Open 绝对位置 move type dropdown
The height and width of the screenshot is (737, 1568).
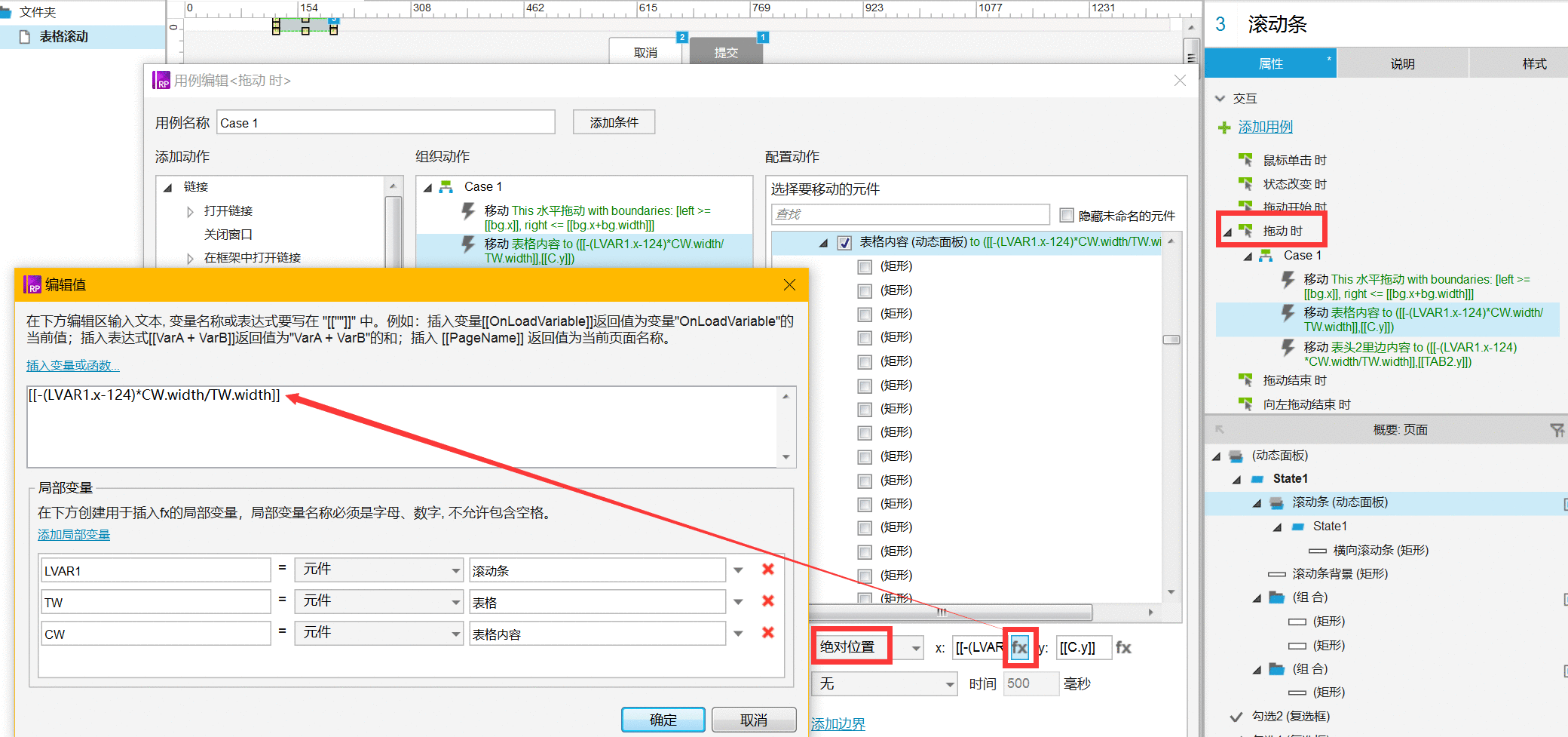pos(868,647)
